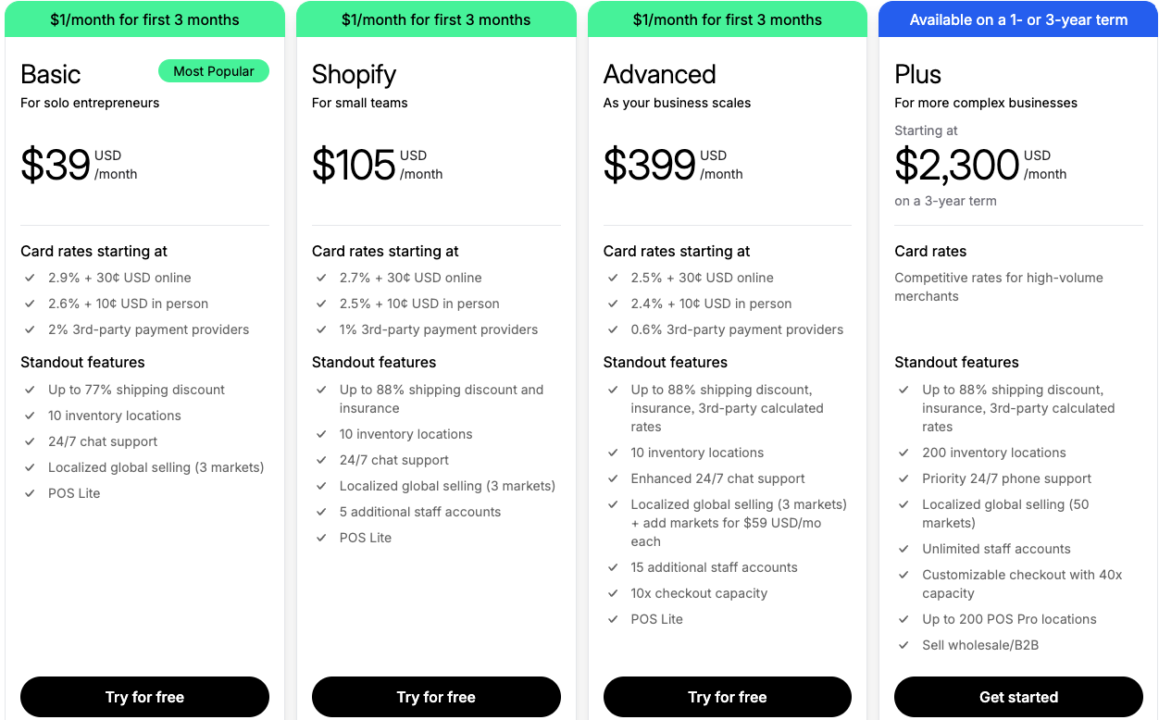
Task: Click "Try for free" under the Shopify plan
Action: (436, 697)
